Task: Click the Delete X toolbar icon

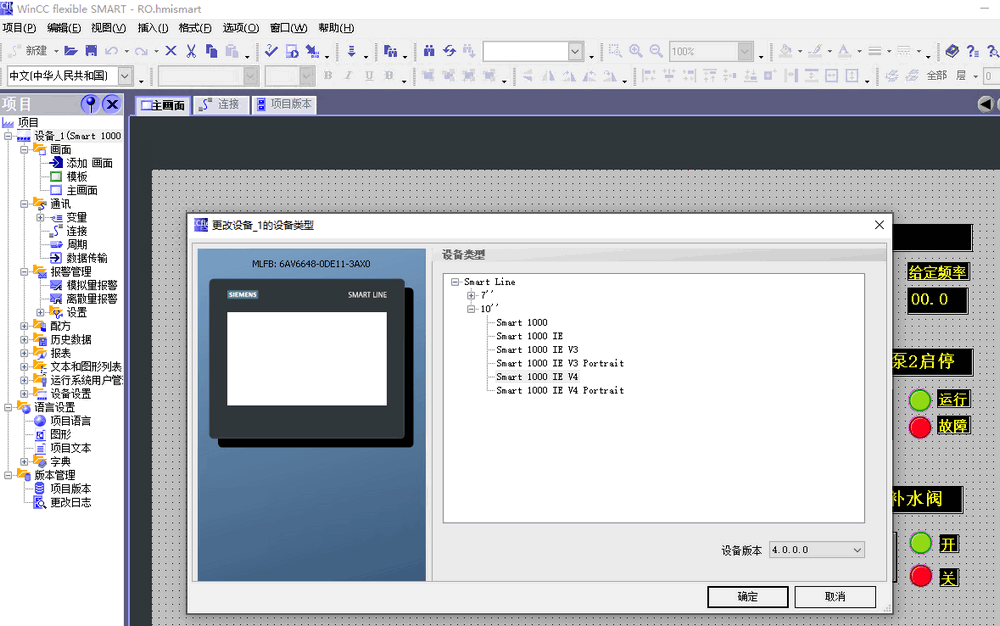Action: 171,51
